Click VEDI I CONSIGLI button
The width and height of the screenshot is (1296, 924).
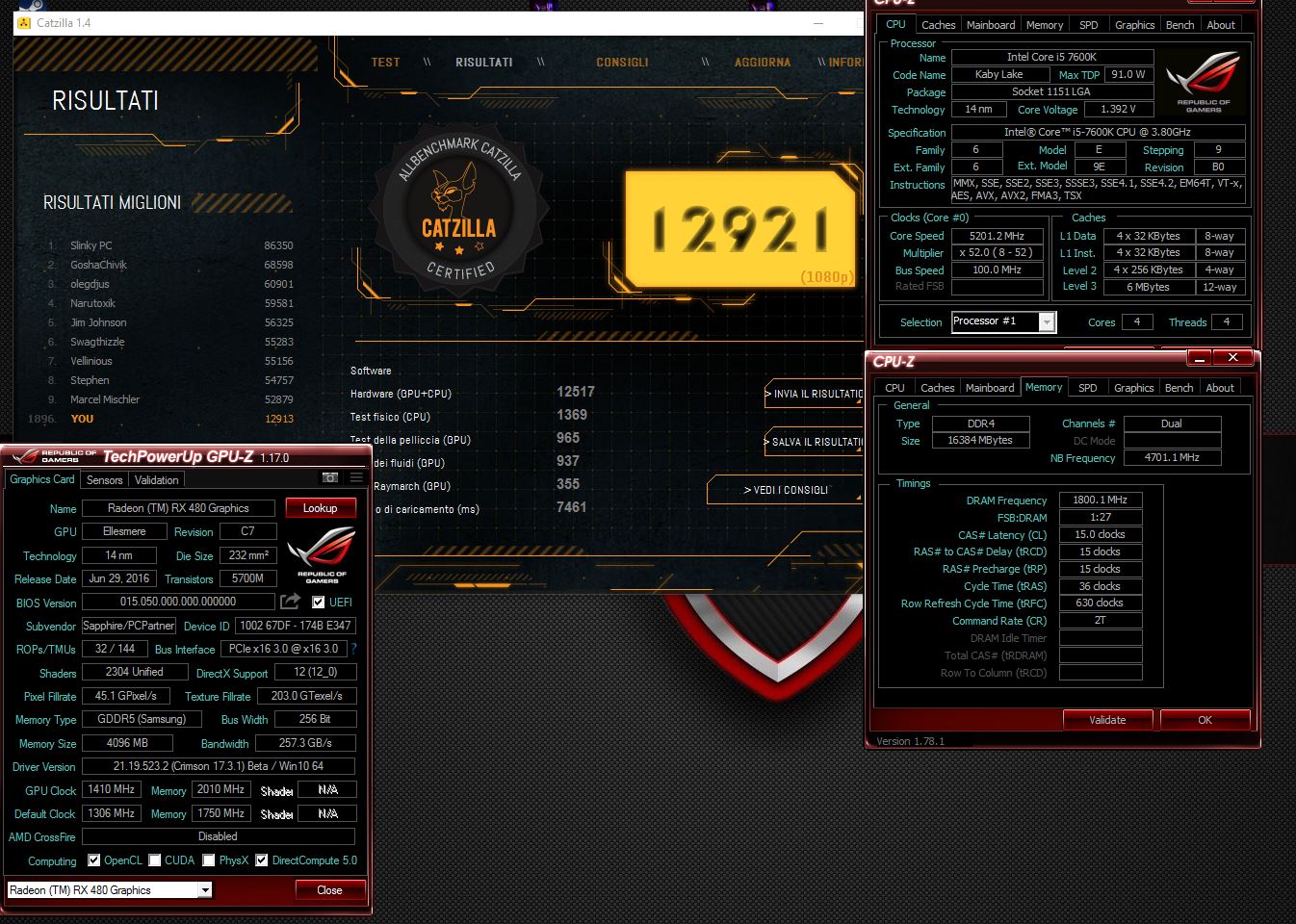786,490
